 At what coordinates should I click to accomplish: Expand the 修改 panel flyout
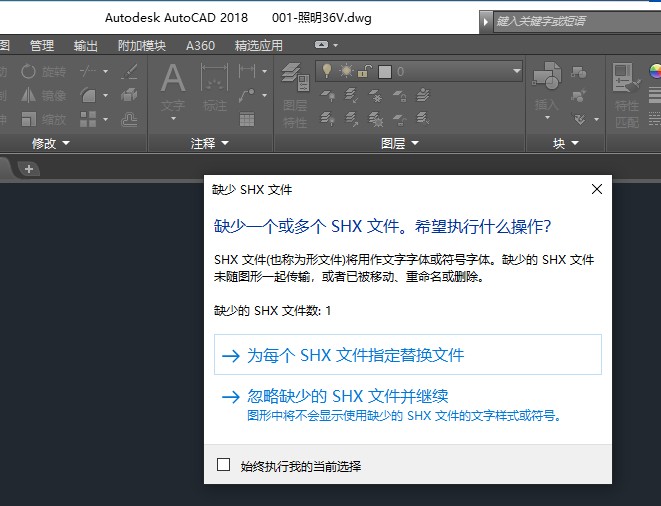[50, 143]
